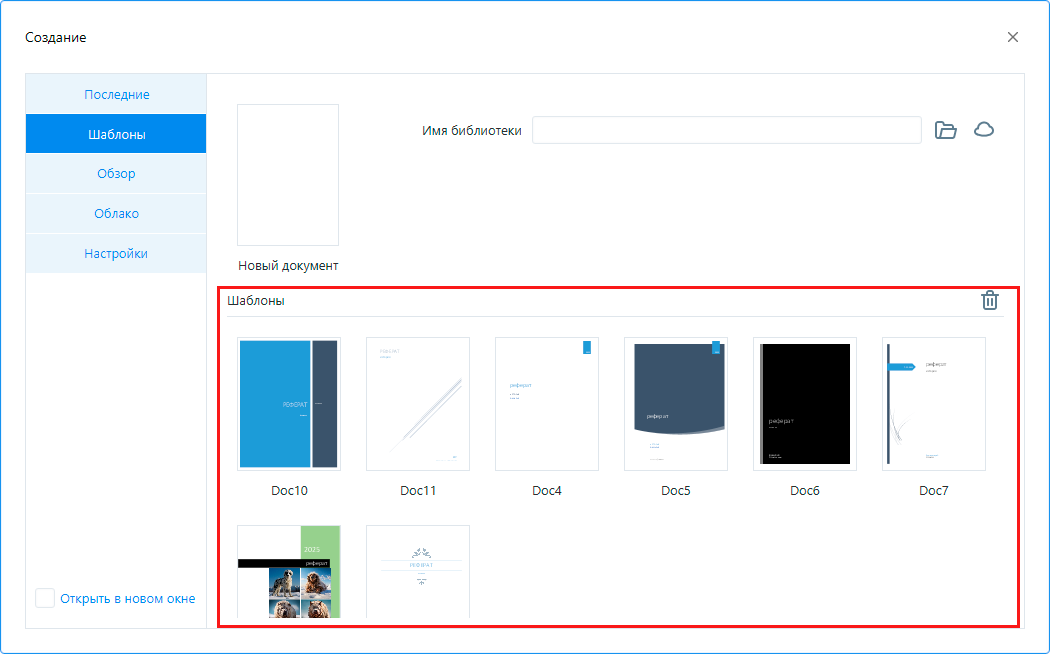Select the Doc7 template
This screenshot has height=654, width=1050.
point(933,404)
